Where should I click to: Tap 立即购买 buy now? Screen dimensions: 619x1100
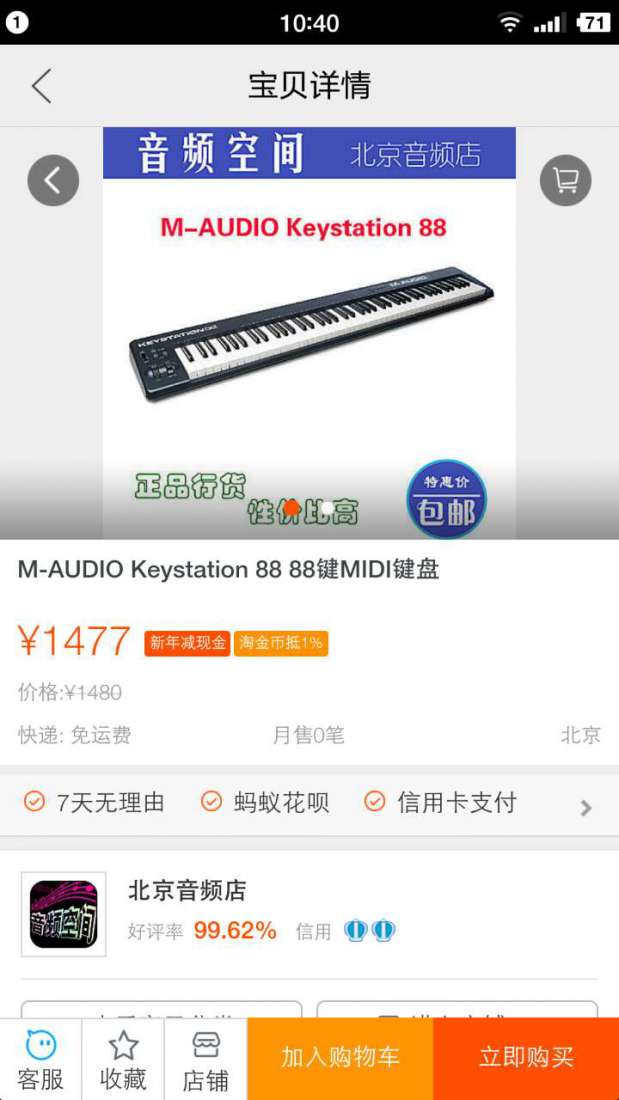526,1059
